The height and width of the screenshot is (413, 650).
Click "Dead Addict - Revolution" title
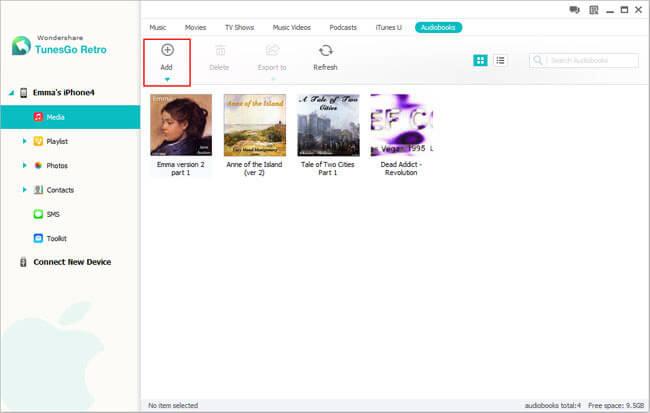click(x=401, y=168)
